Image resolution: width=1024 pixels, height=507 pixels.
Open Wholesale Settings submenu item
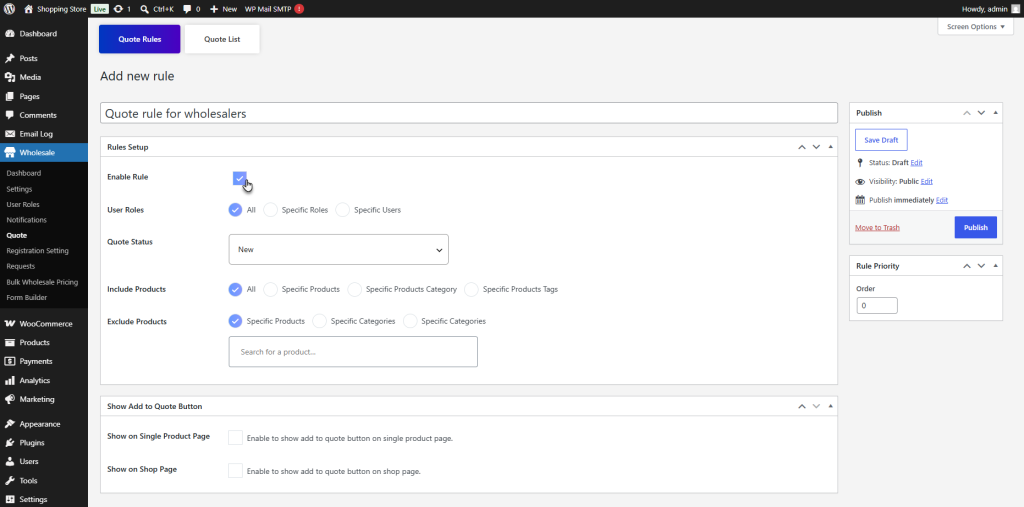pyautogui.click(x=20, y=189)
